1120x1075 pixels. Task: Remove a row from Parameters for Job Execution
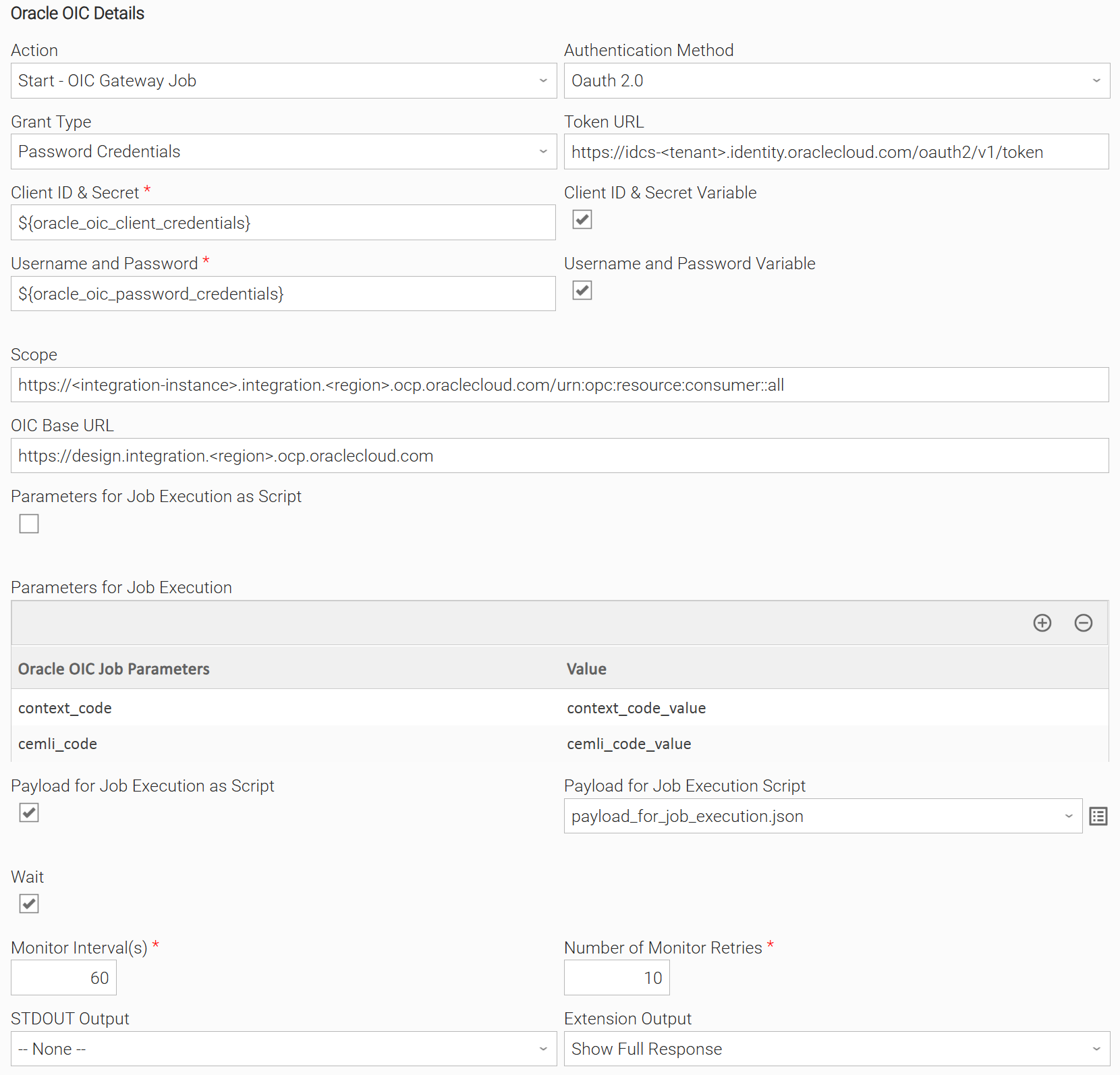1084,623
